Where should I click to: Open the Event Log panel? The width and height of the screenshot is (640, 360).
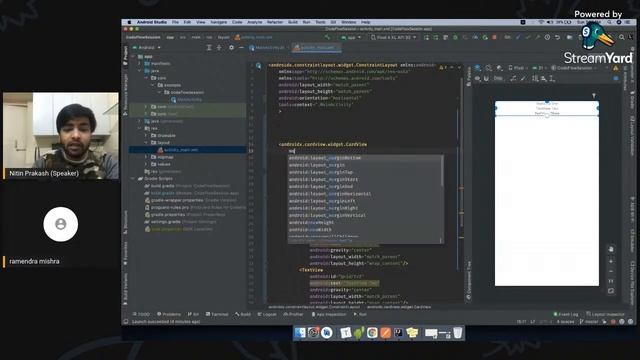(566, 314)
